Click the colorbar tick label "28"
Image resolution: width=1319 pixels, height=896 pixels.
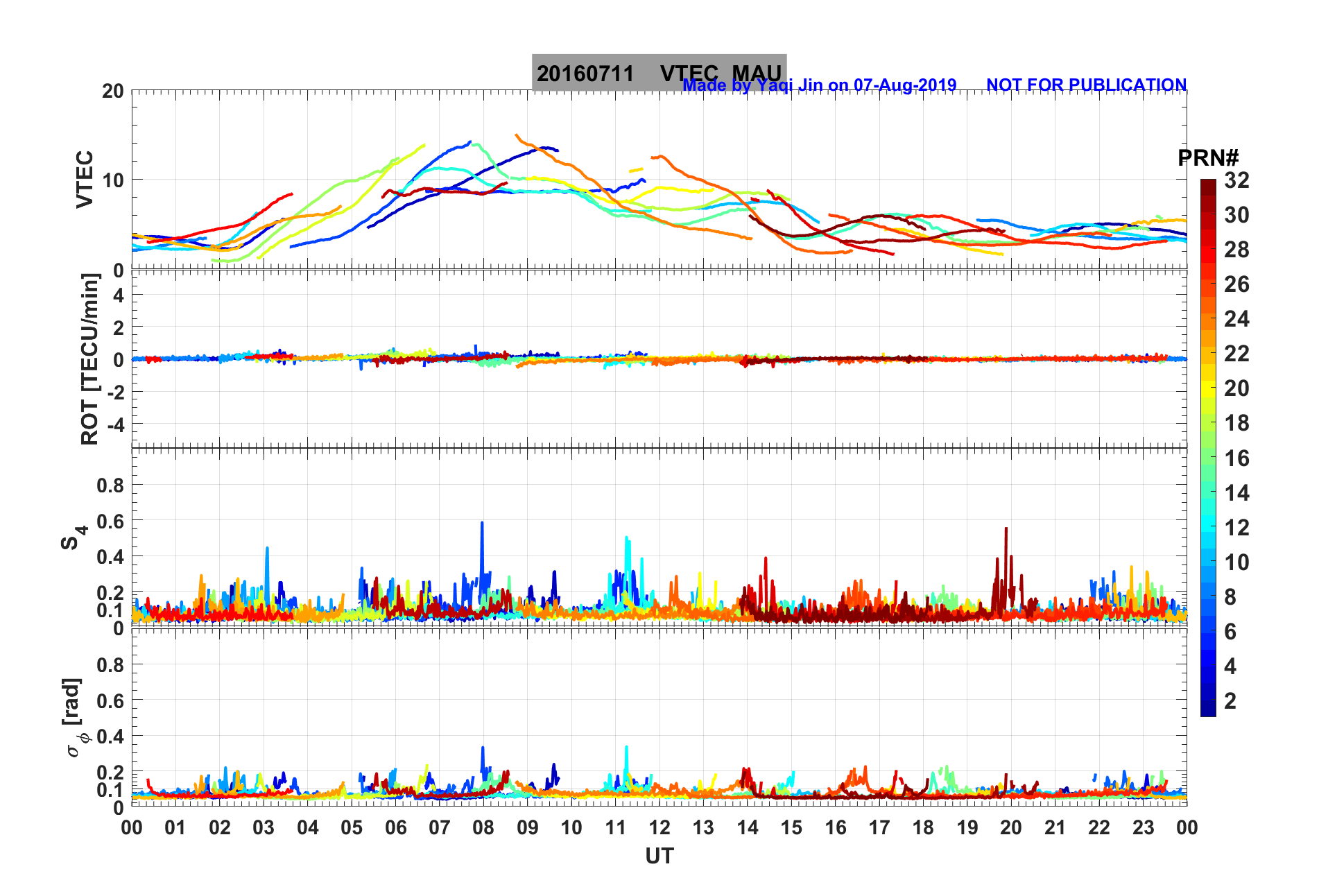1236,250
